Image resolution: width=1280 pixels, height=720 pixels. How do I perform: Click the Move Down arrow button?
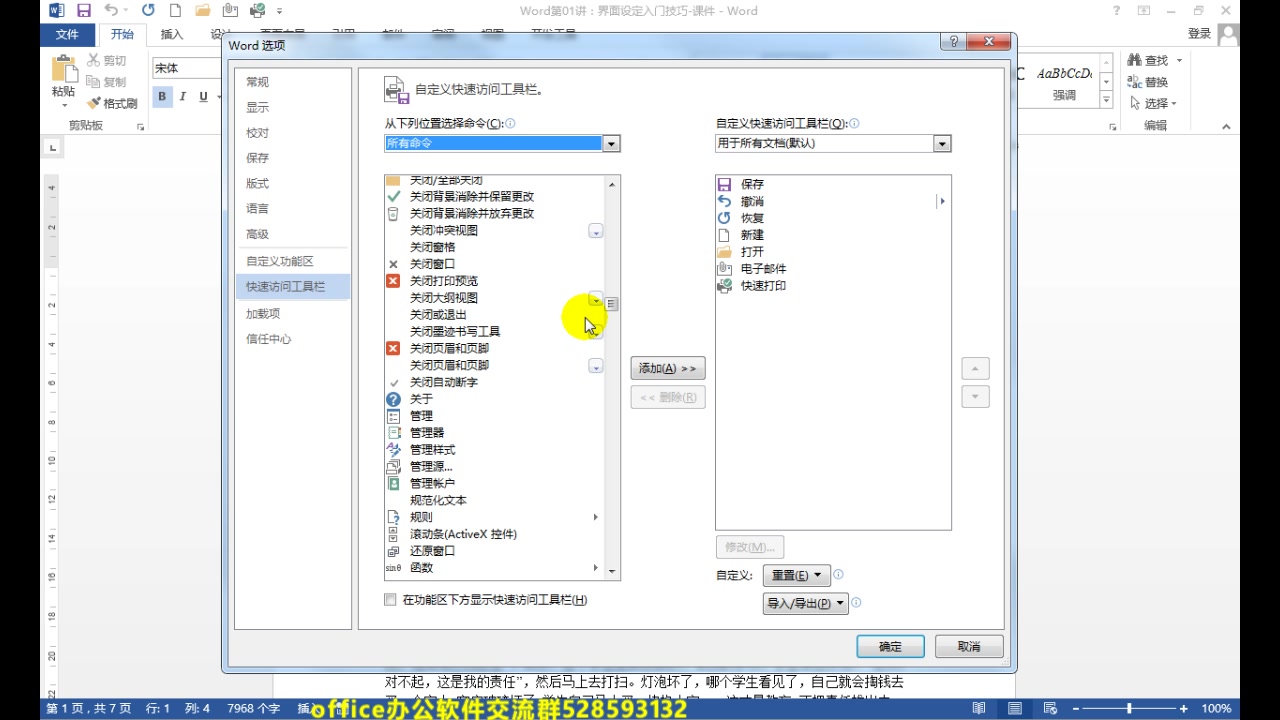tap(975, 397)
